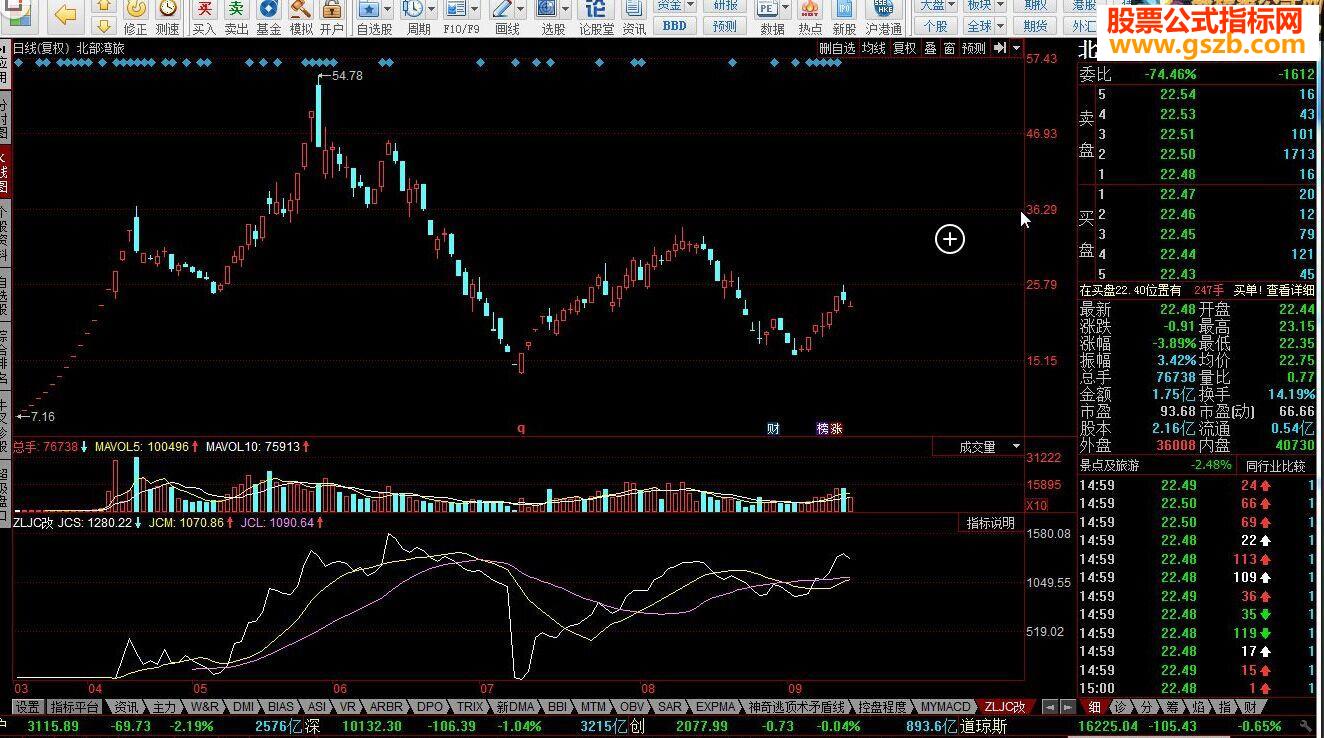This screenshot has height=738, width=1324.
Task: Open the 模拟 simulated trading icon
Action: [300, 18]
